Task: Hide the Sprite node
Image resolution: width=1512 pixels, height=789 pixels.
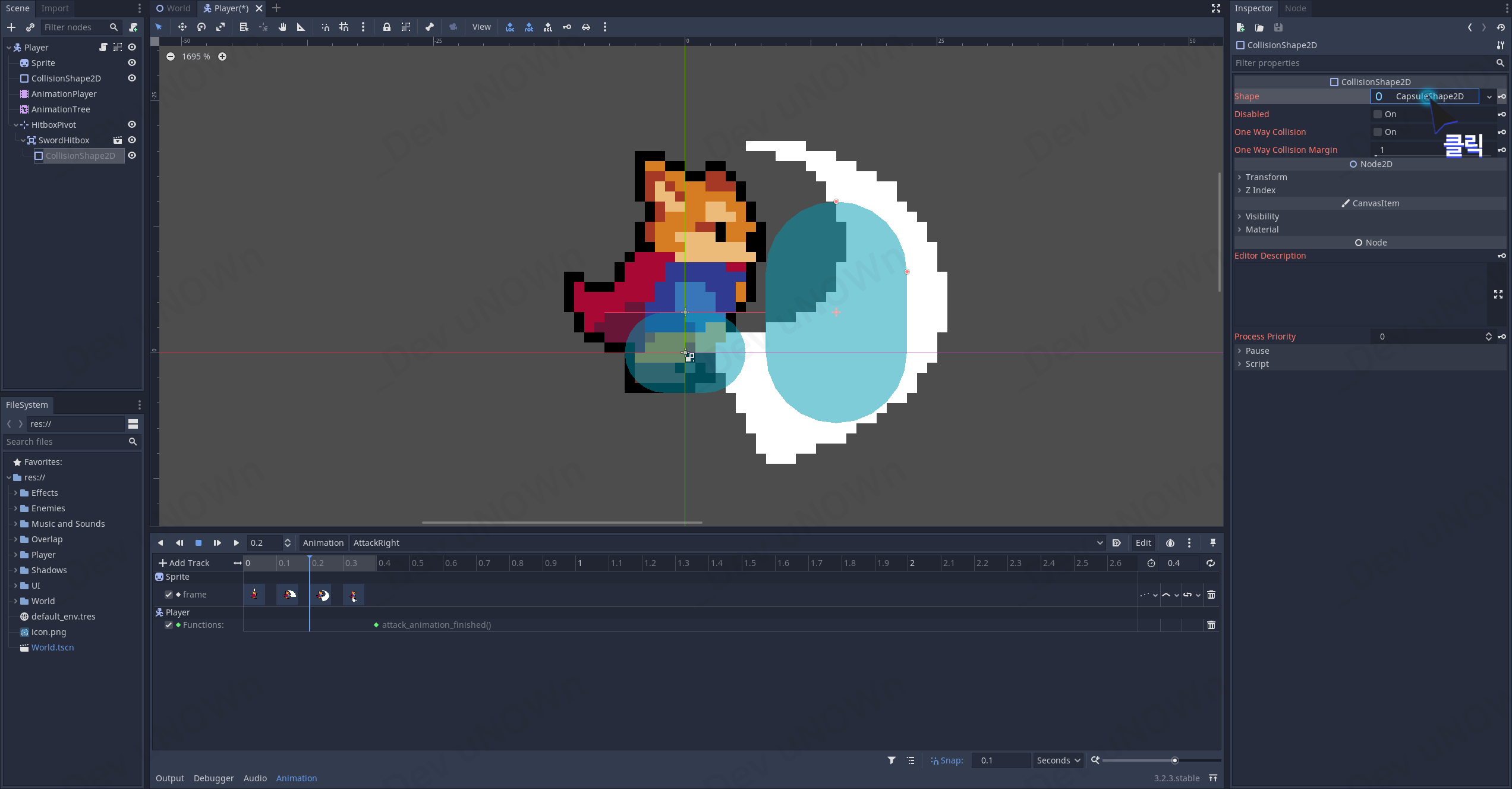Action: 132,63
